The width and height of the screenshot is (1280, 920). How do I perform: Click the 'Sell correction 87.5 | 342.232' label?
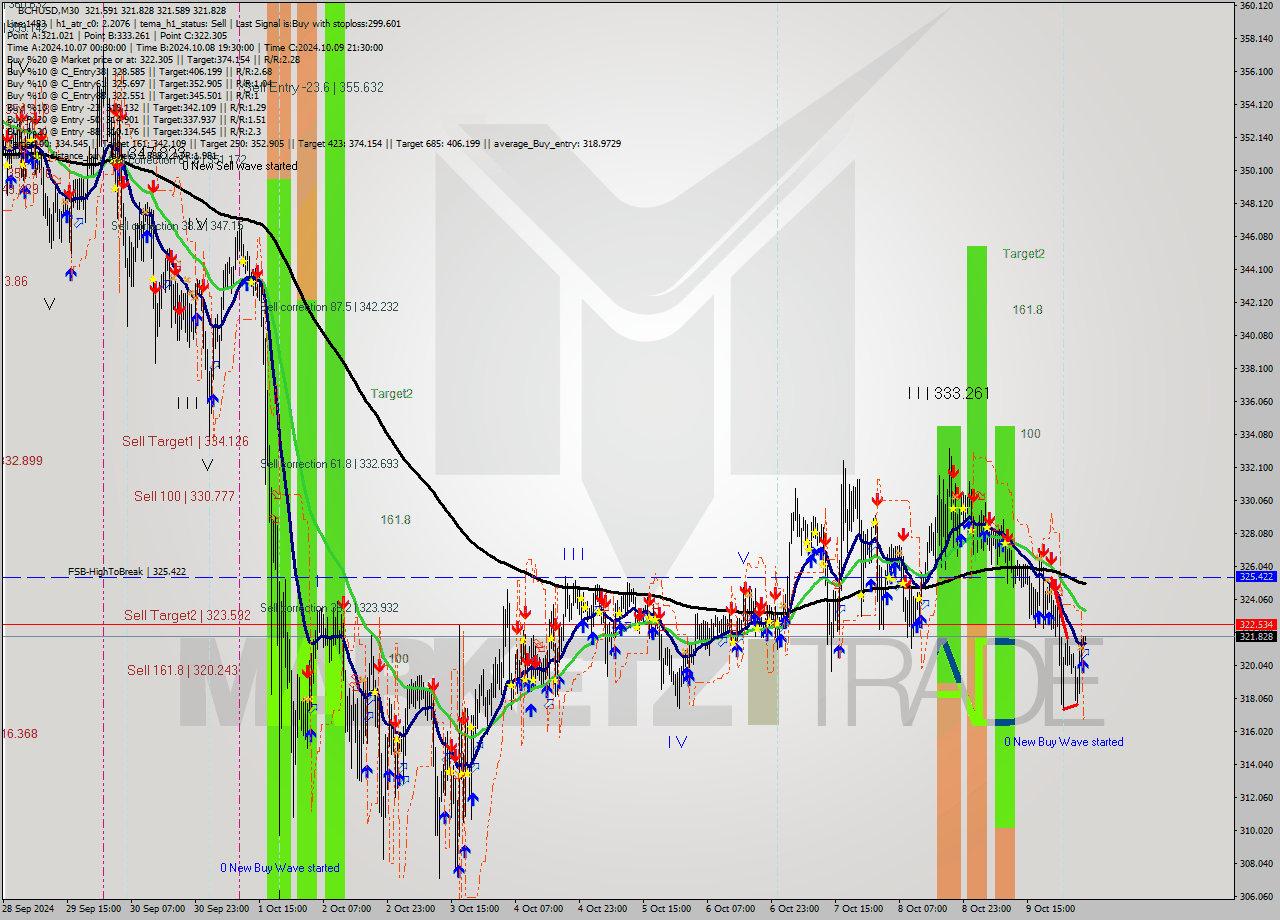coord(330,307)
